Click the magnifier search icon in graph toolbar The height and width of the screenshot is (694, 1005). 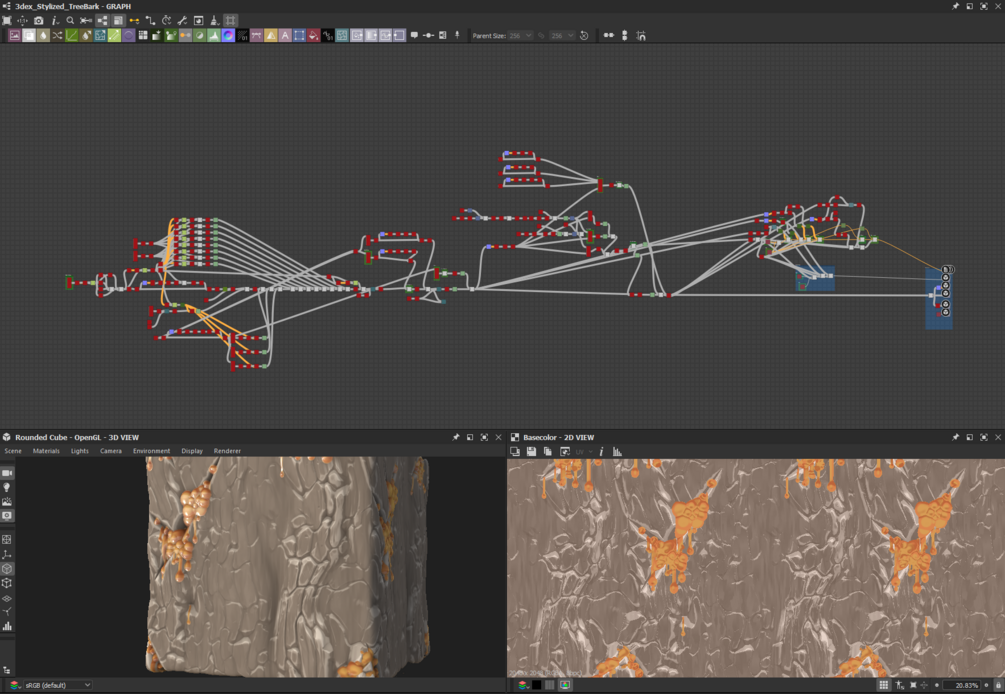(71, 21)
